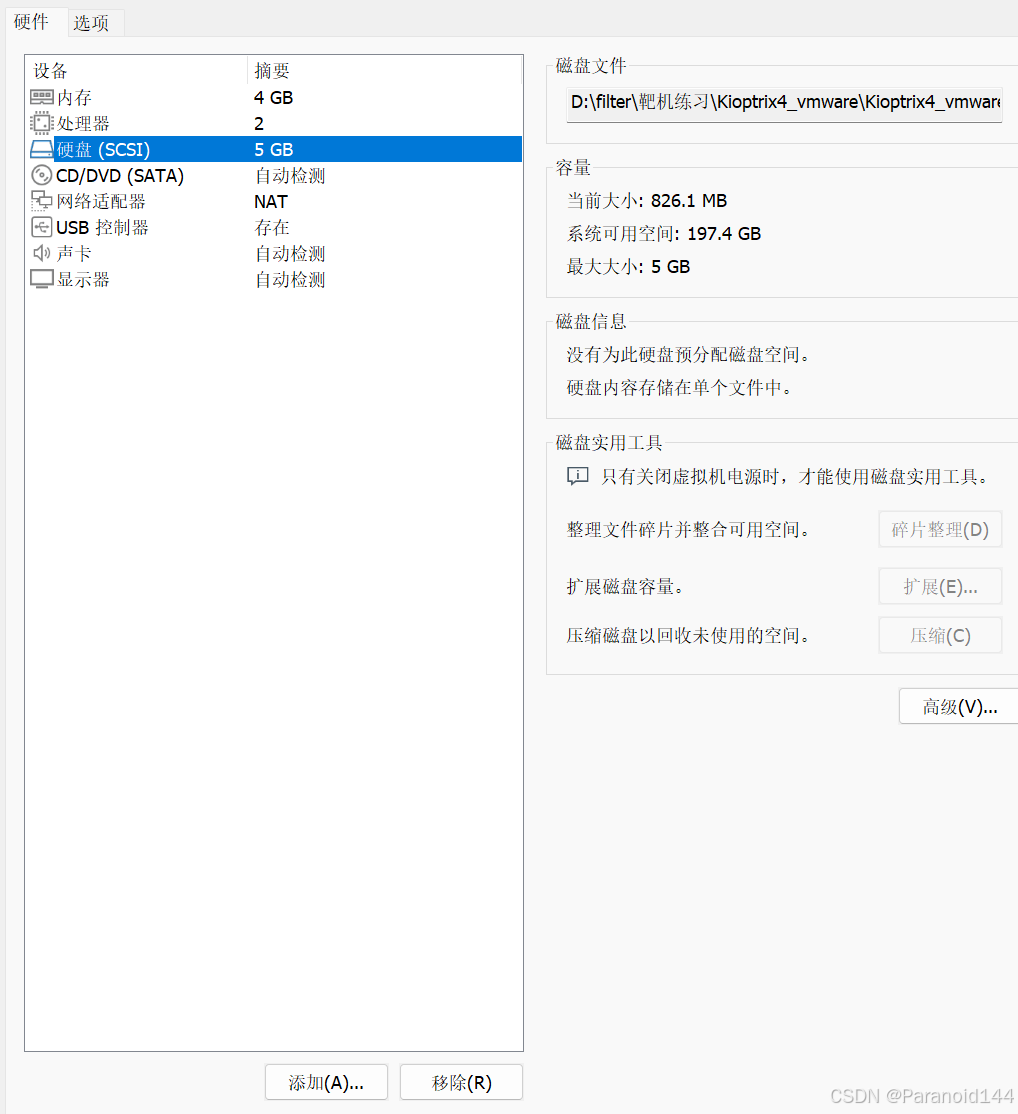Click the network adapter (网络适配器) icon
Viewport: 1018px width, 1114px height.
tap(42, 201)
